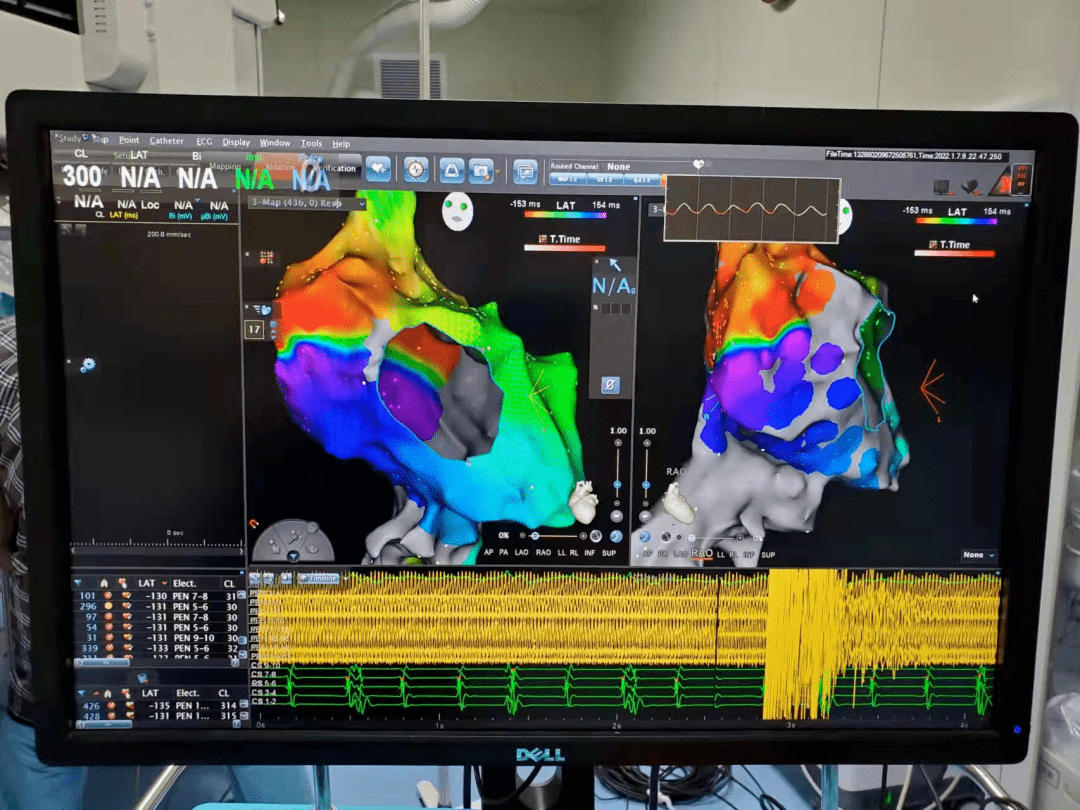Screen dimensions: 1080x810
Task: Open the Display menu
Action: [x=236, y=143]
